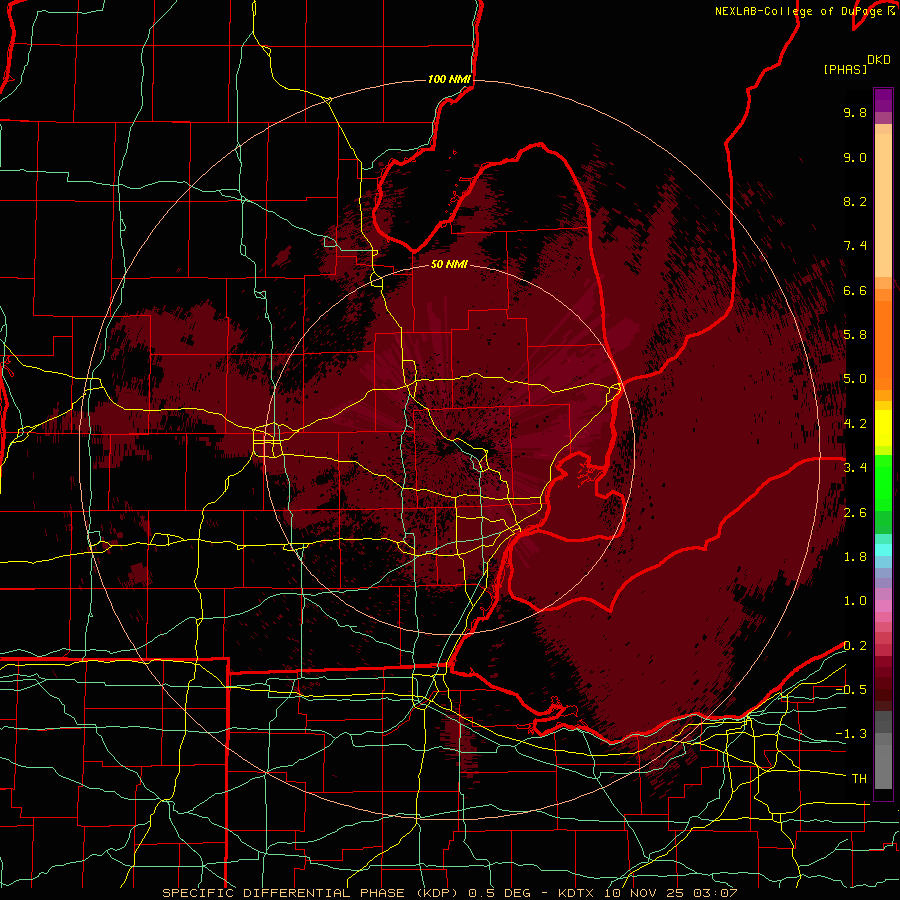The height and width of the screenshot is (900, 900).
Task: Click the 5.0 scale value
Action: point(855,379)
